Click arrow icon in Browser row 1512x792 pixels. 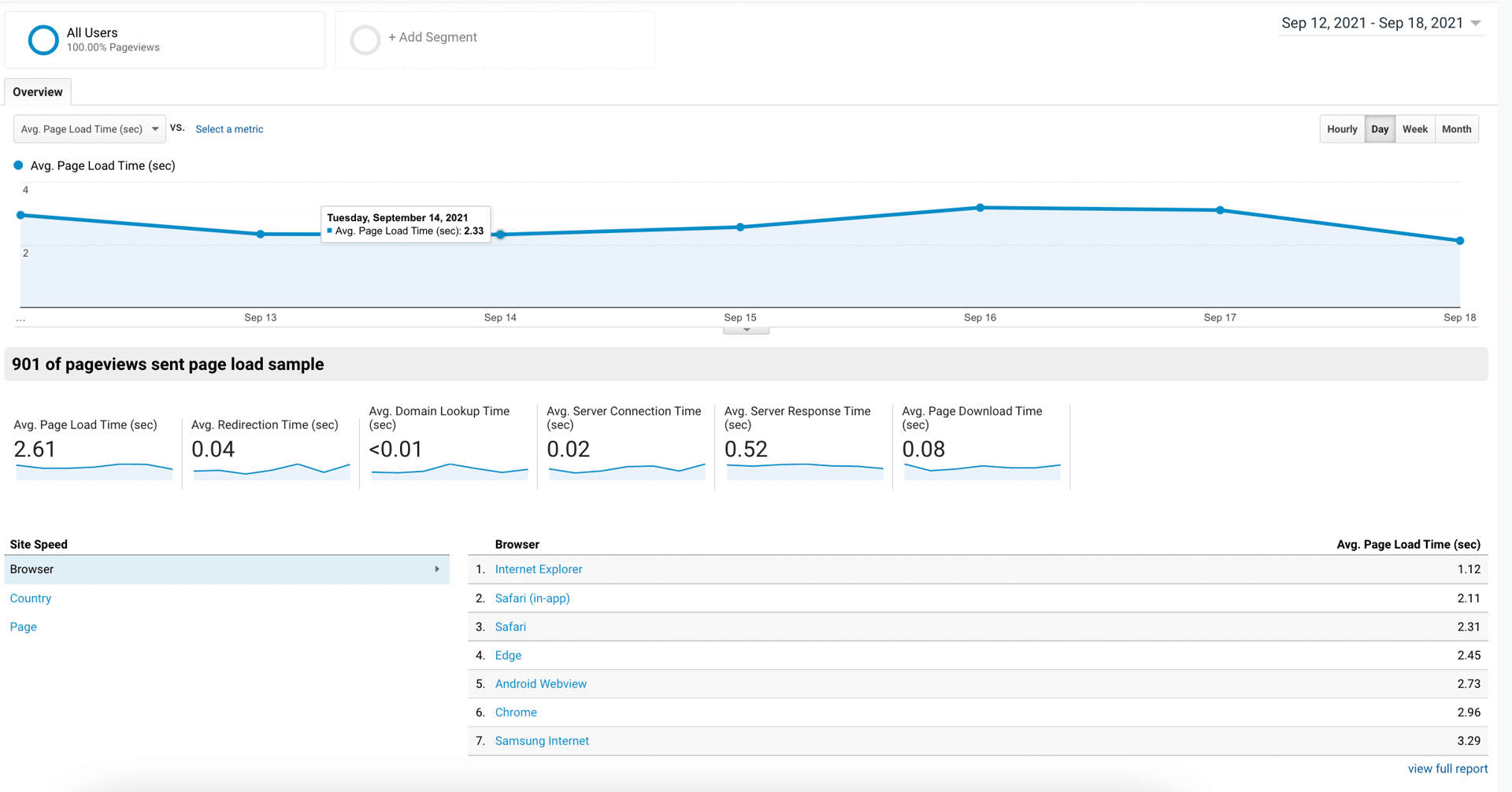[437, 569]
